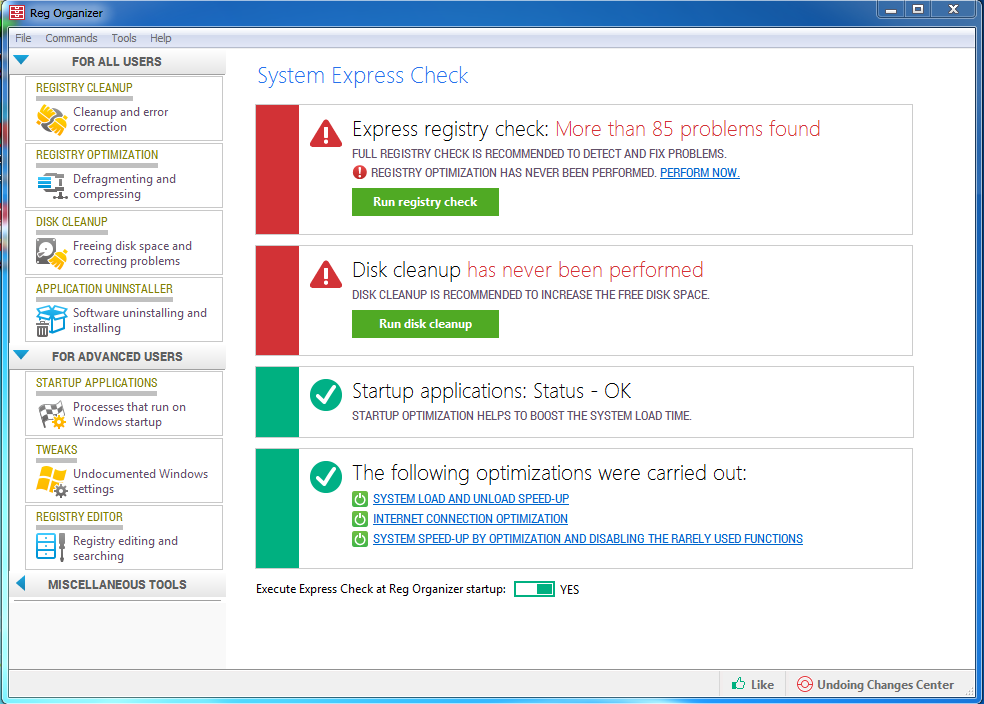984x704 pixels.
Task: Open Registry Cleanup brush icon
Action: click(51, 120)
